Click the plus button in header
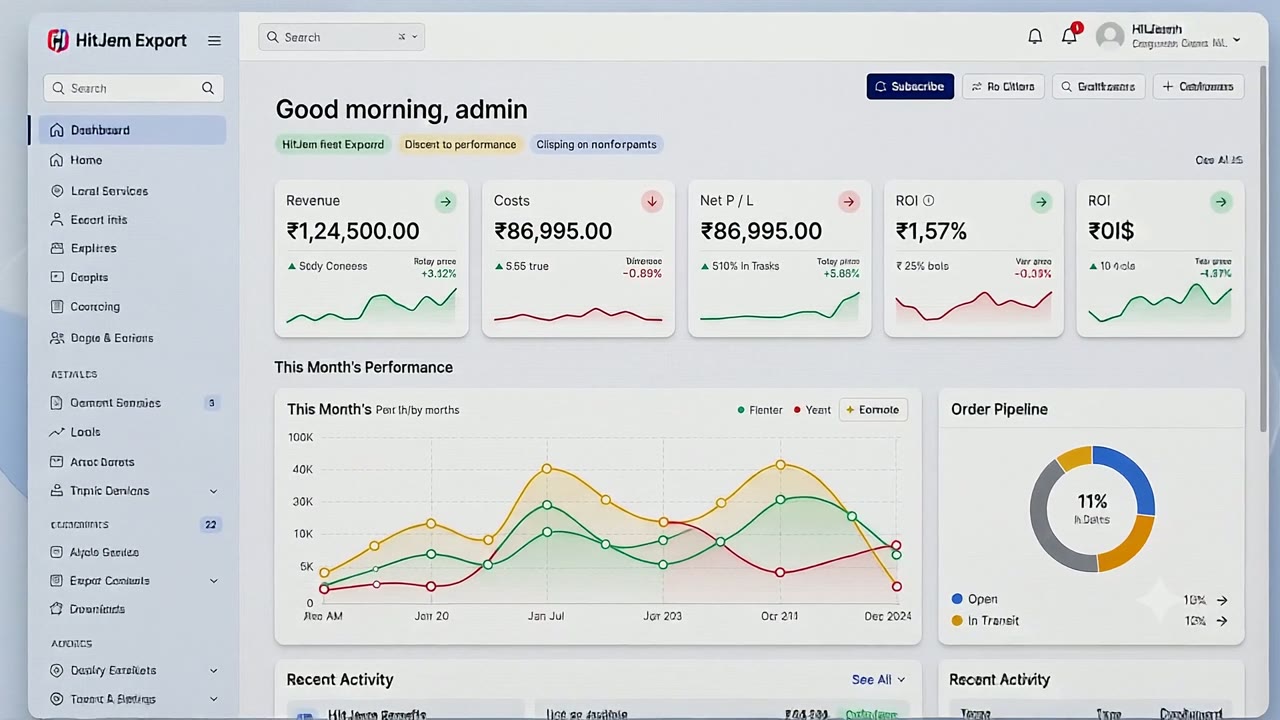 1198,87
